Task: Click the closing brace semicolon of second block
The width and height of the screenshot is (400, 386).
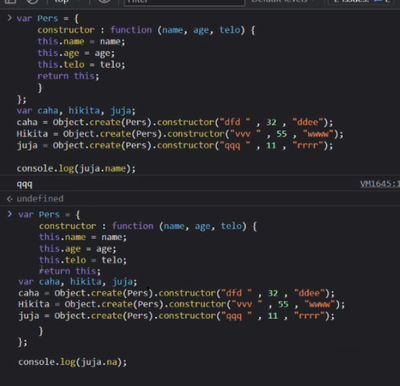Action: coord(23,342)
